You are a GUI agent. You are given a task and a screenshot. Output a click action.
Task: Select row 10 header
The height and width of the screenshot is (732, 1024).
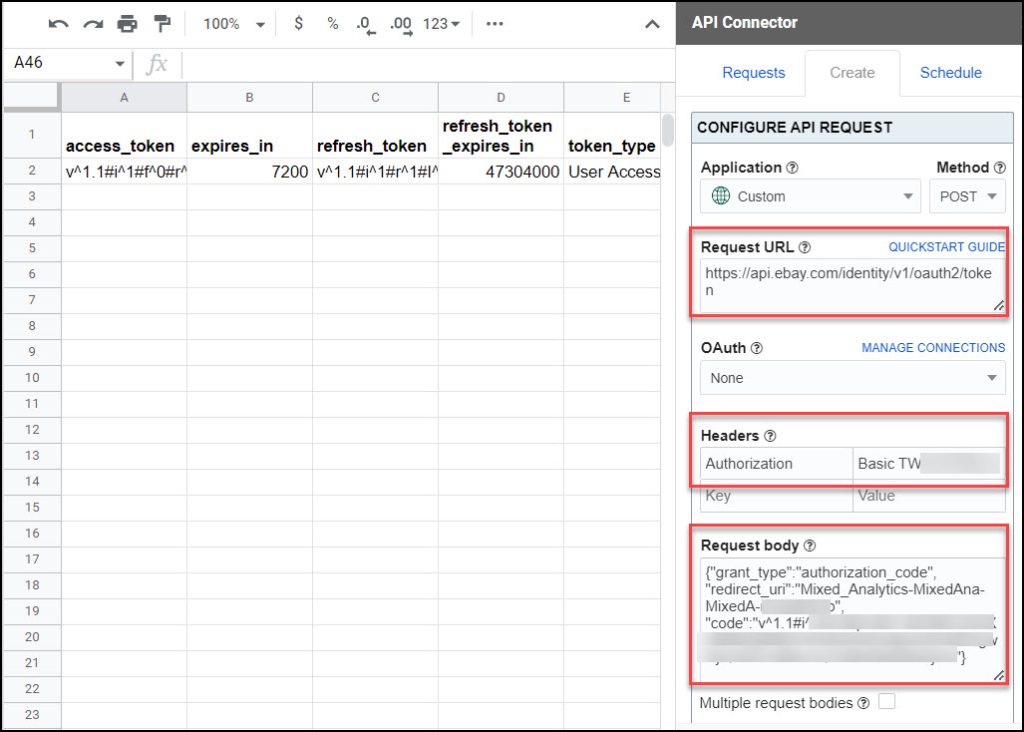[x=32, y=377]
